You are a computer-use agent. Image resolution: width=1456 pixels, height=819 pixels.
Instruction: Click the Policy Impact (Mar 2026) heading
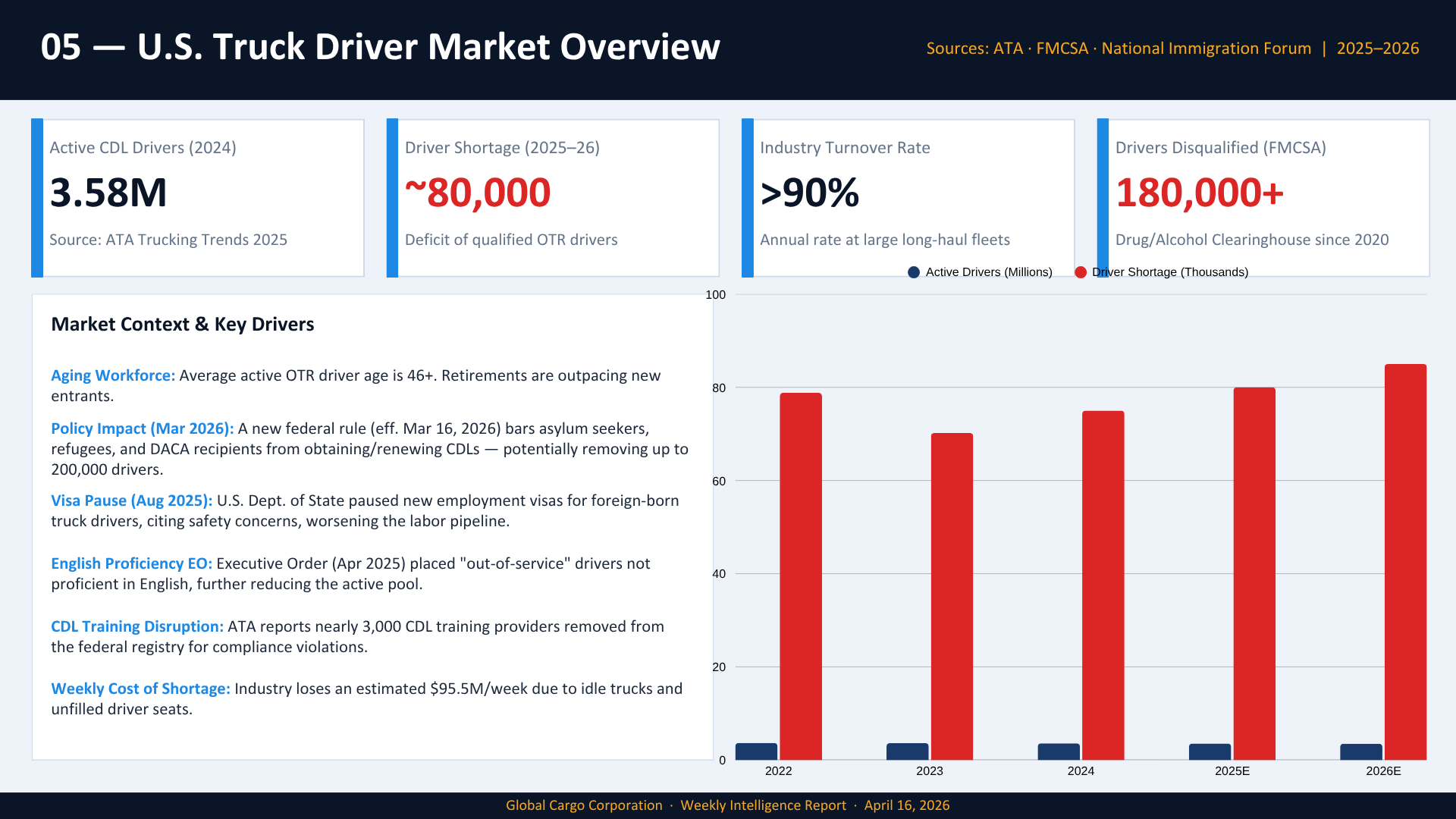coord(143,428)
